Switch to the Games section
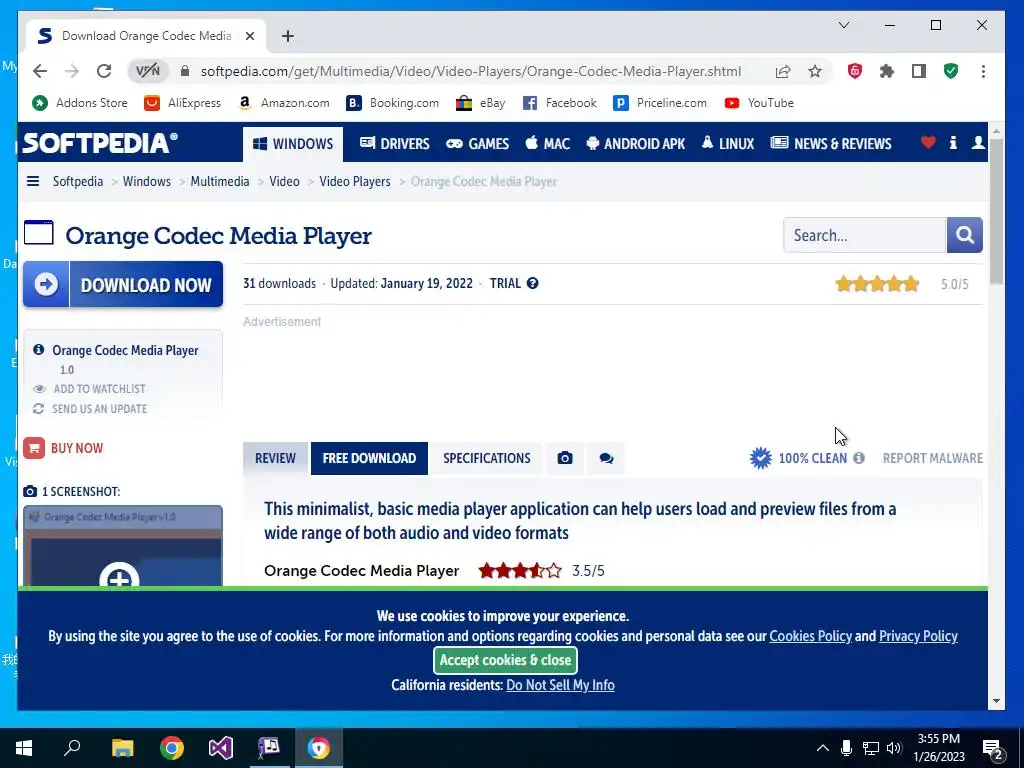The image size is (1024, 768). (477, 144)
